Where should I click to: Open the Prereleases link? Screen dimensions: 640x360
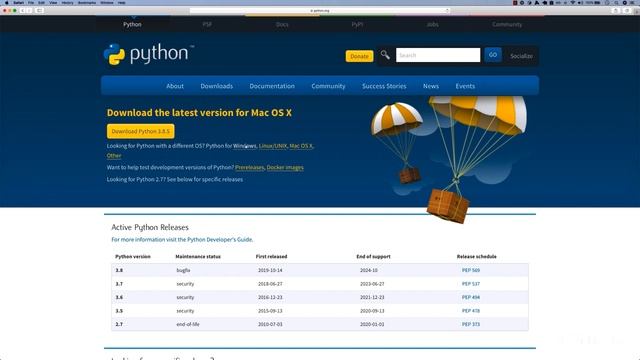[x=249, y=168]
